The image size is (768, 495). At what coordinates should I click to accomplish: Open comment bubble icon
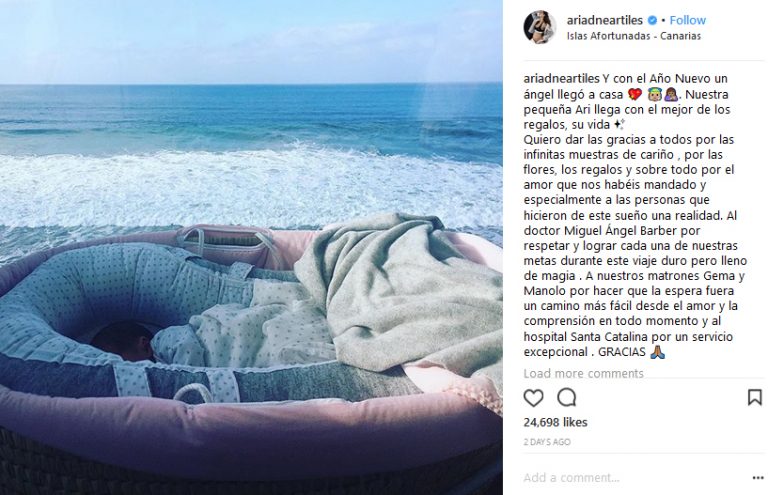coord(567,398)
